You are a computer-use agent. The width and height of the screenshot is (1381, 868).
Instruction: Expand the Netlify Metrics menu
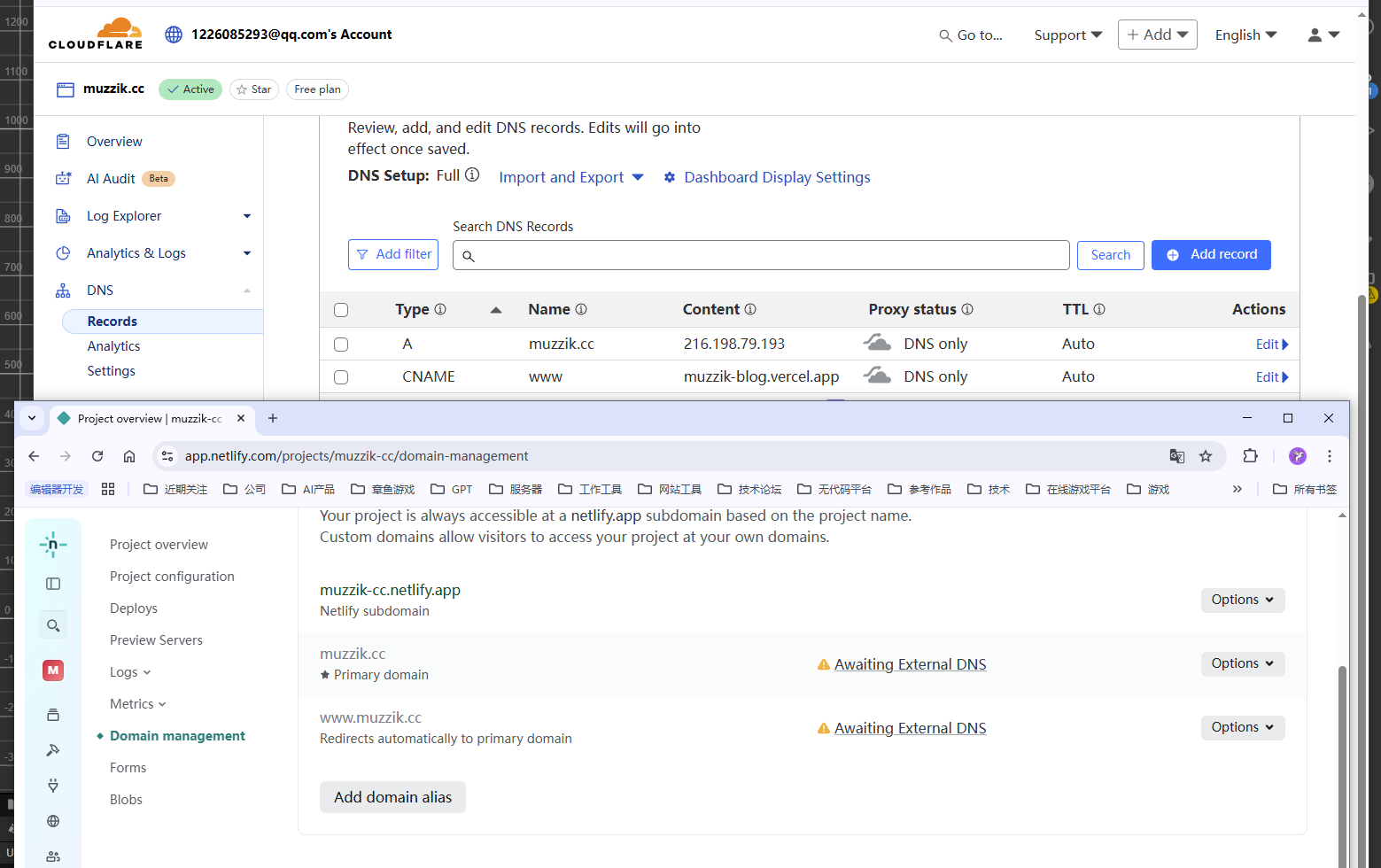[138, 704]
